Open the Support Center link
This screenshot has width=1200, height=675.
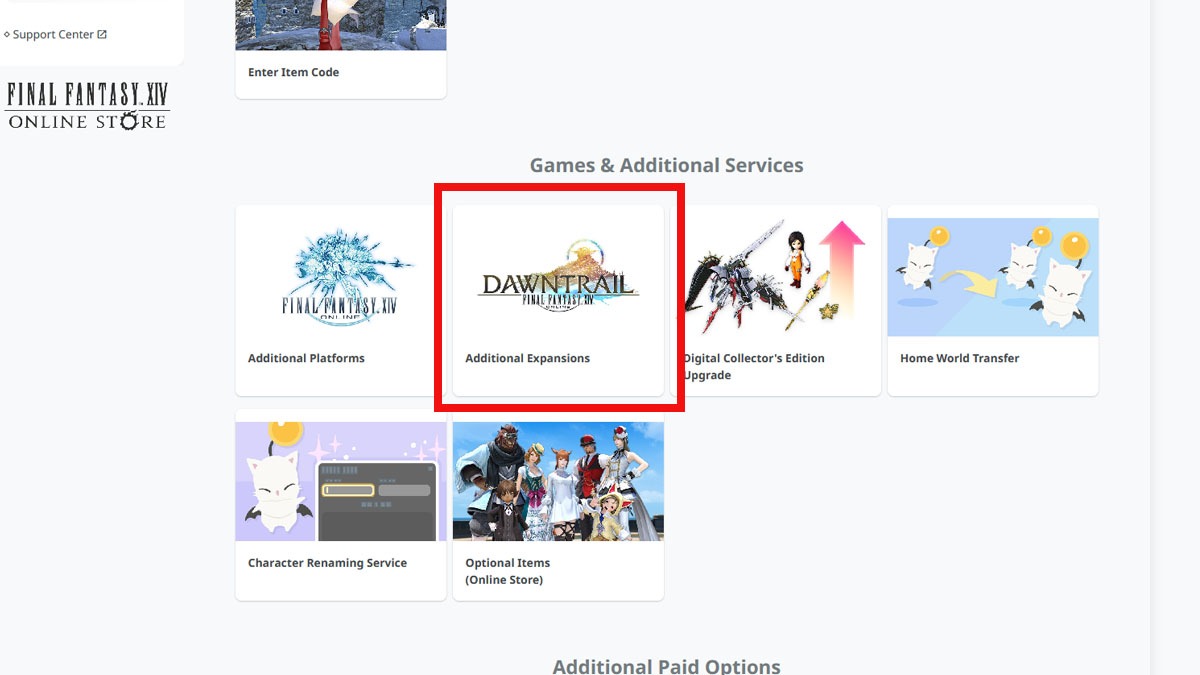tap(52, 34)
